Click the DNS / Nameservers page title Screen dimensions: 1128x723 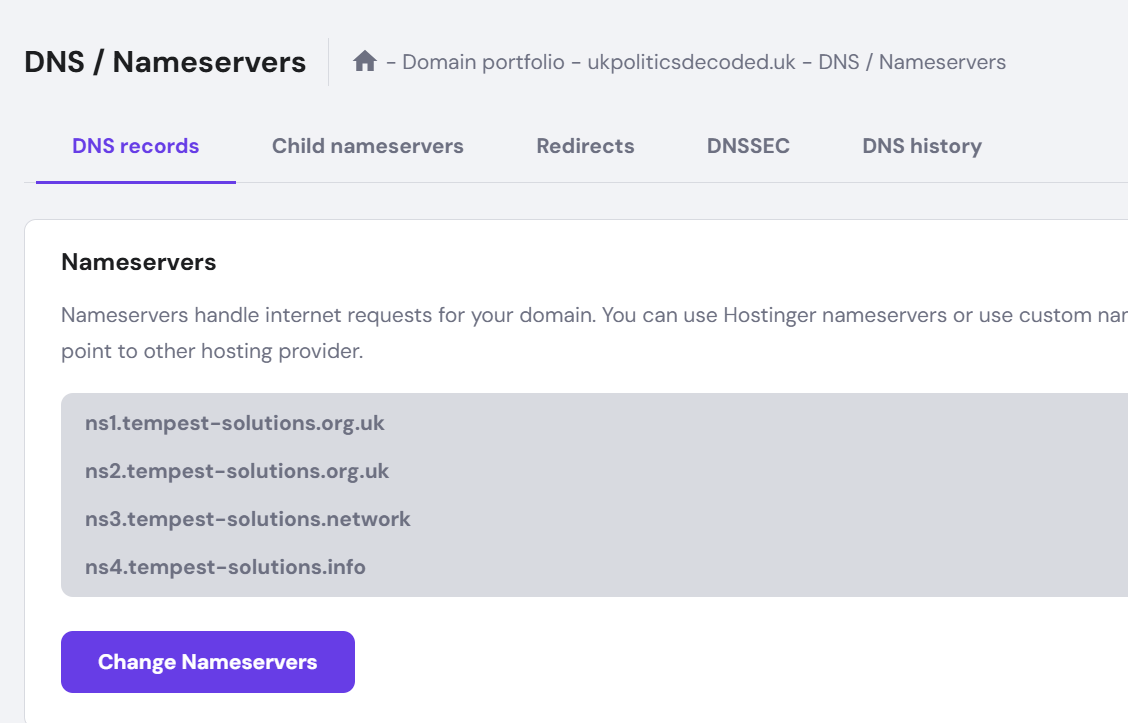(x=165, y=62)
